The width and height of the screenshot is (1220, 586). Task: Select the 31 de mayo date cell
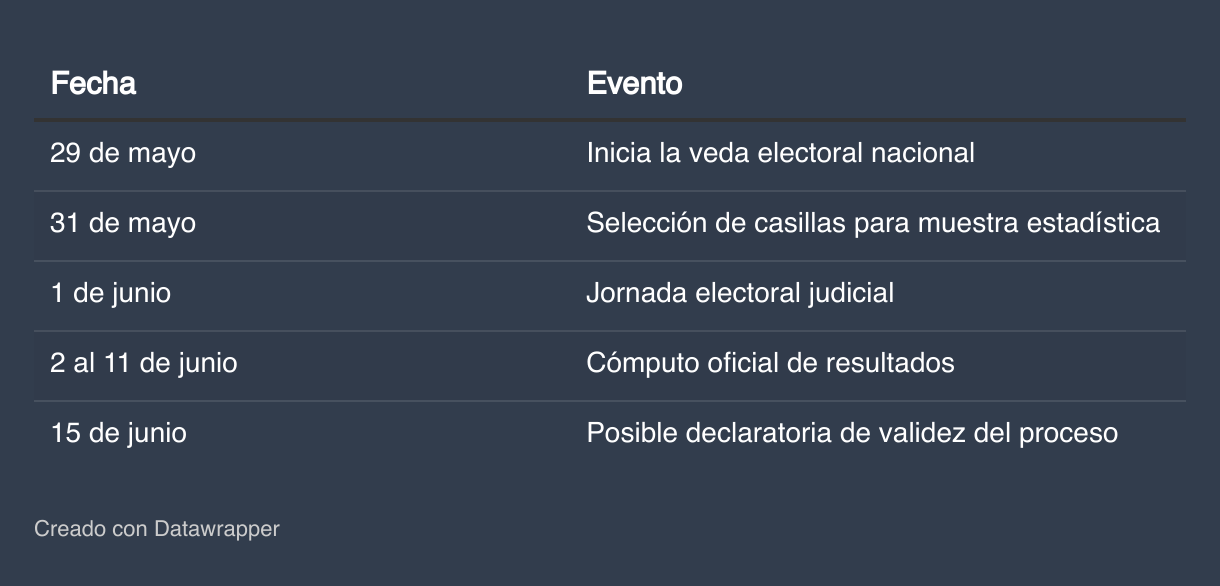coord(123,223)
